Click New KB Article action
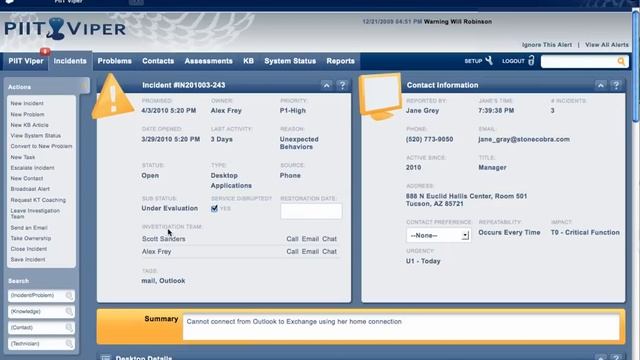Image resolution: width=640 pixels, height=360 pixels. pos(29,125)
